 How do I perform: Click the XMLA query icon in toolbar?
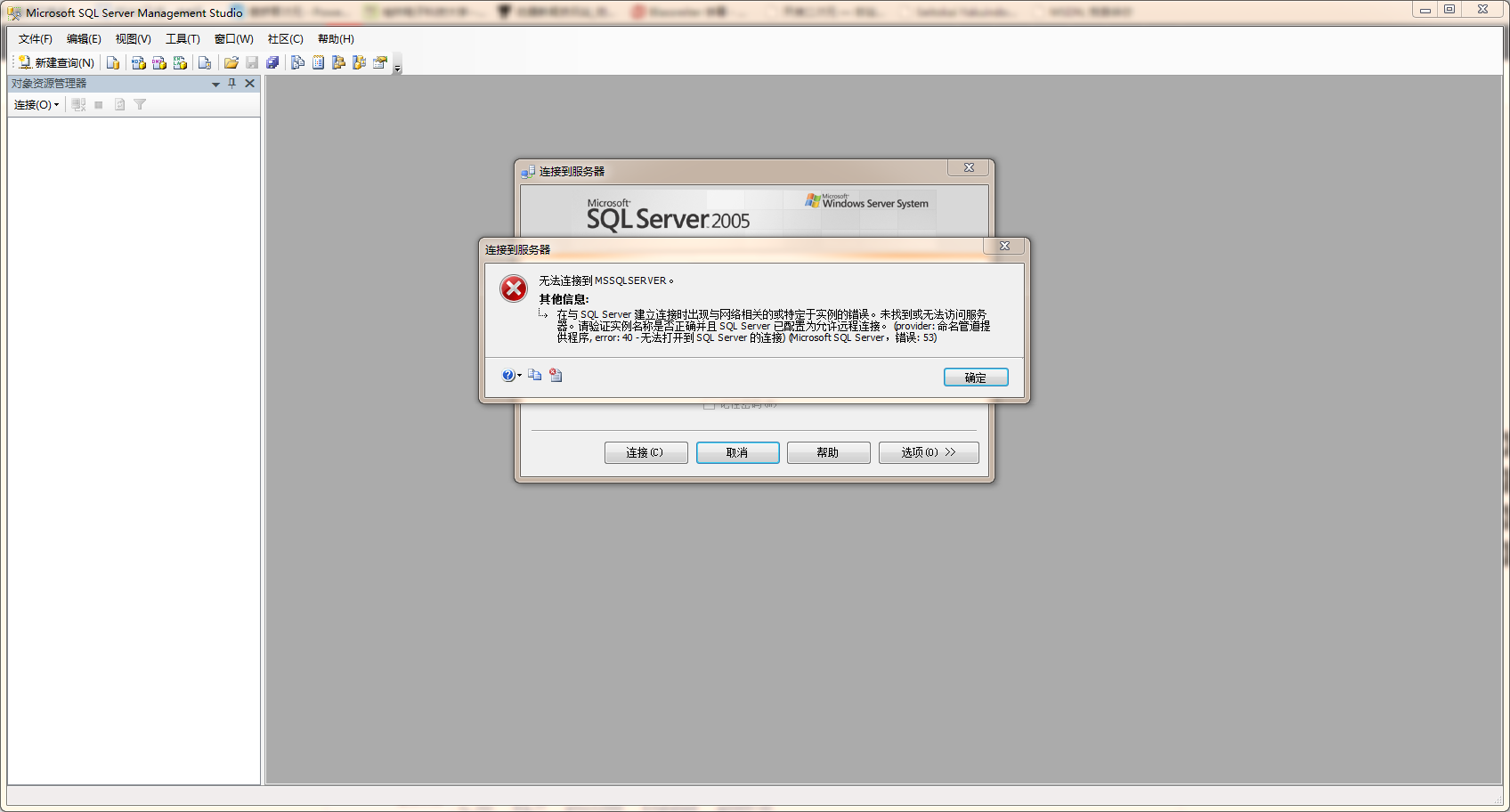180,62
